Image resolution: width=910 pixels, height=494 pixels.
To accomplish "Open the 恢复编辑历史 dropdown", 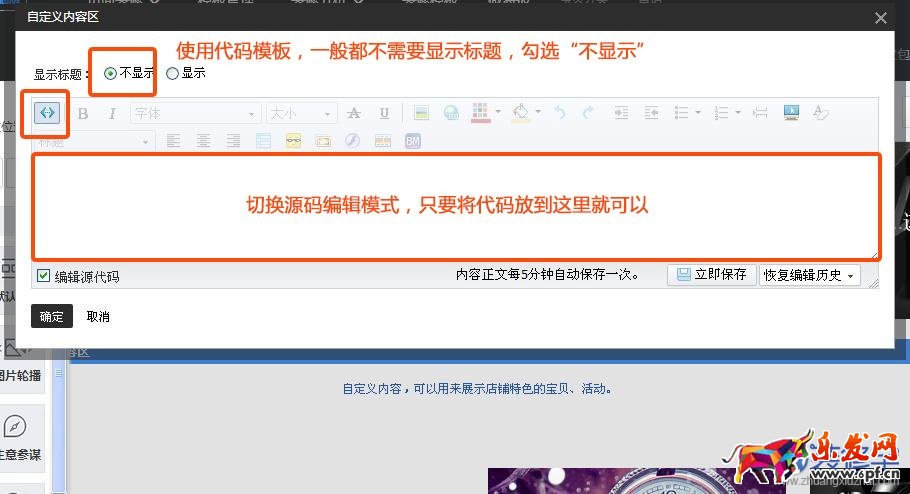I will coord(810,275).
